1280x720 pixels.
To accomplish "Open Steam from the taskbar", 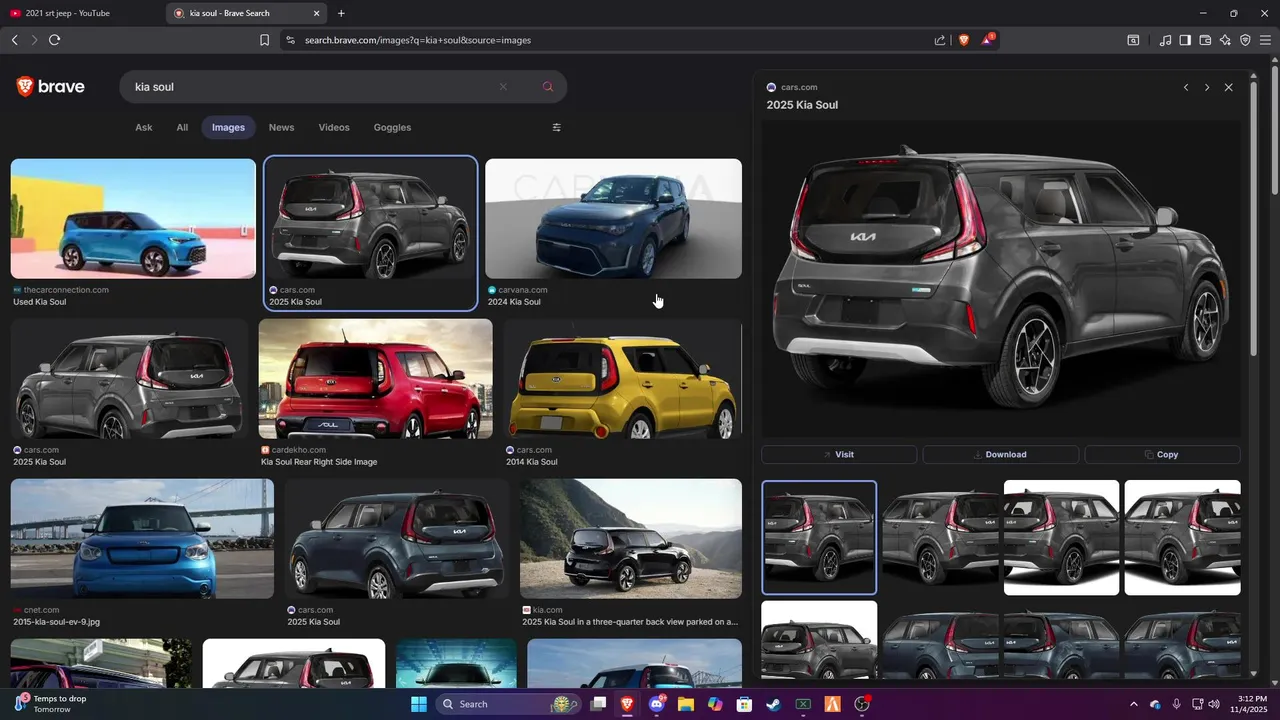I will point(773,704).
